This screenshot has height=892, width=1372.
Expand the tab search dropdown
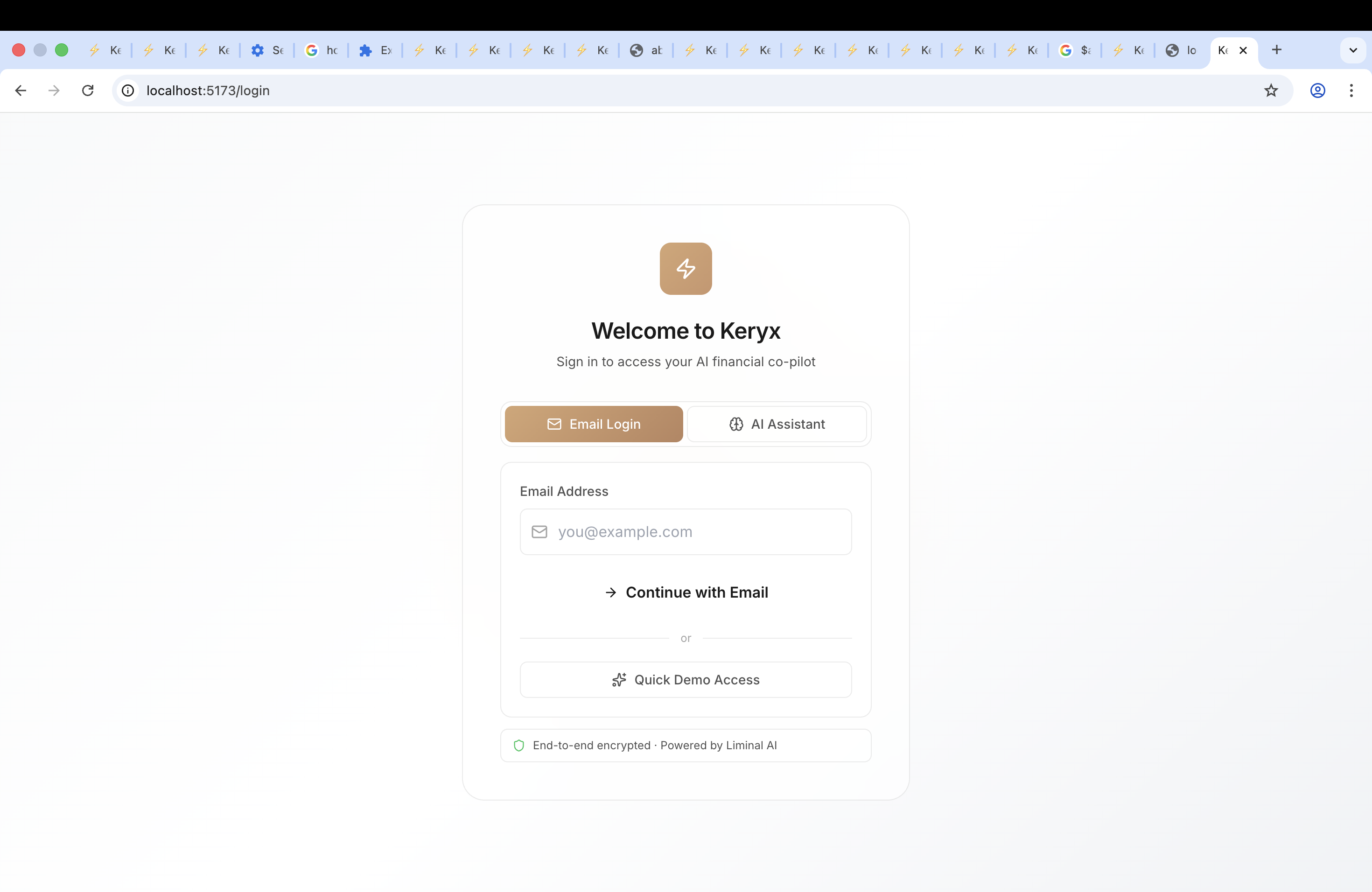pyautogui.click(x=1352, y=50)
